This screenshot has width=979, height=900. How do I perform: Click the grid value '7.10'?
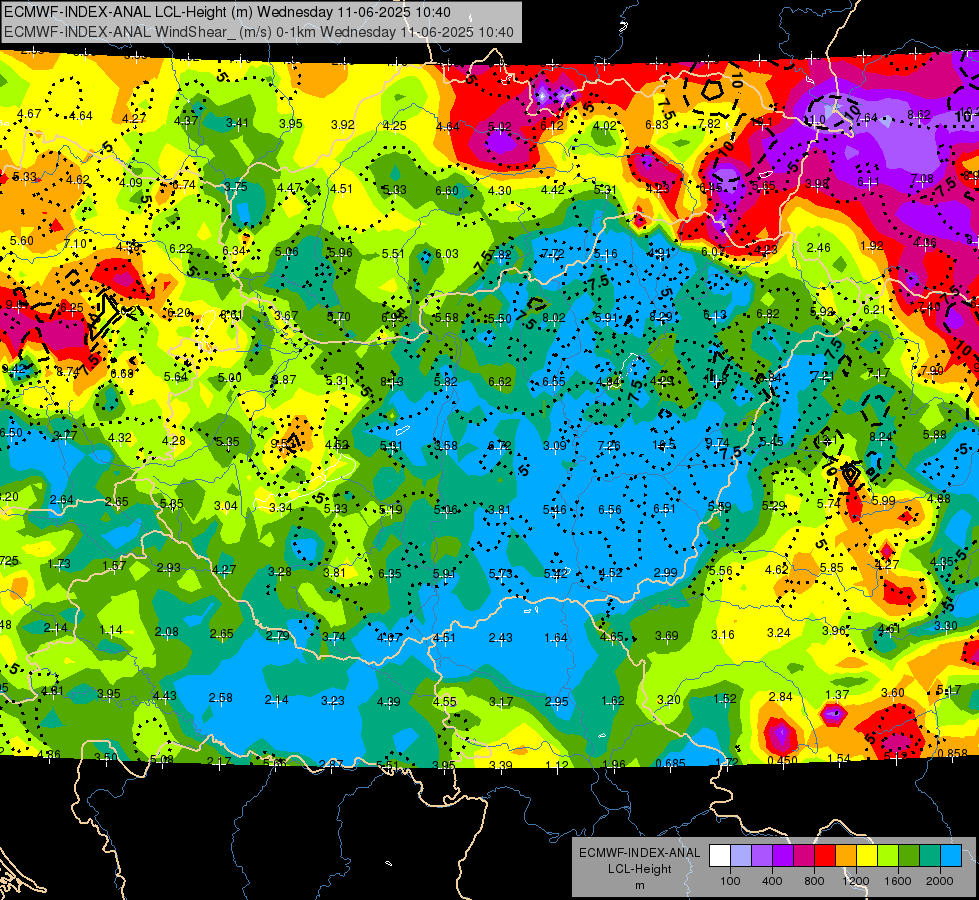75,244
